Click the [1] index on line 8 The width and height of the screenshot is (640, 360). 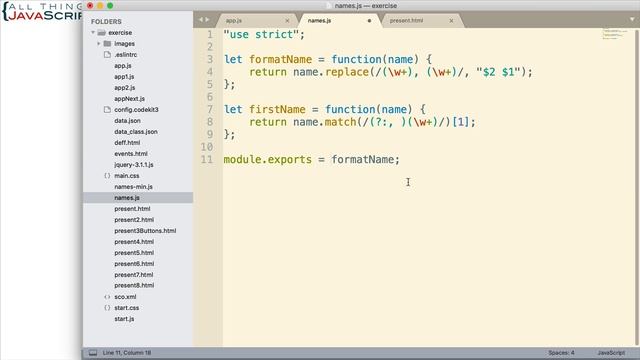(460, 122)
